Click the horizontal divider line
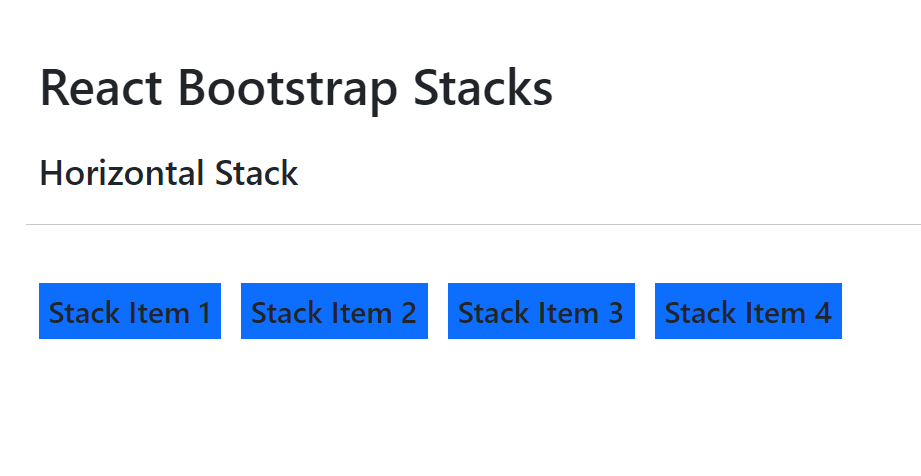 tap(470, 225)
